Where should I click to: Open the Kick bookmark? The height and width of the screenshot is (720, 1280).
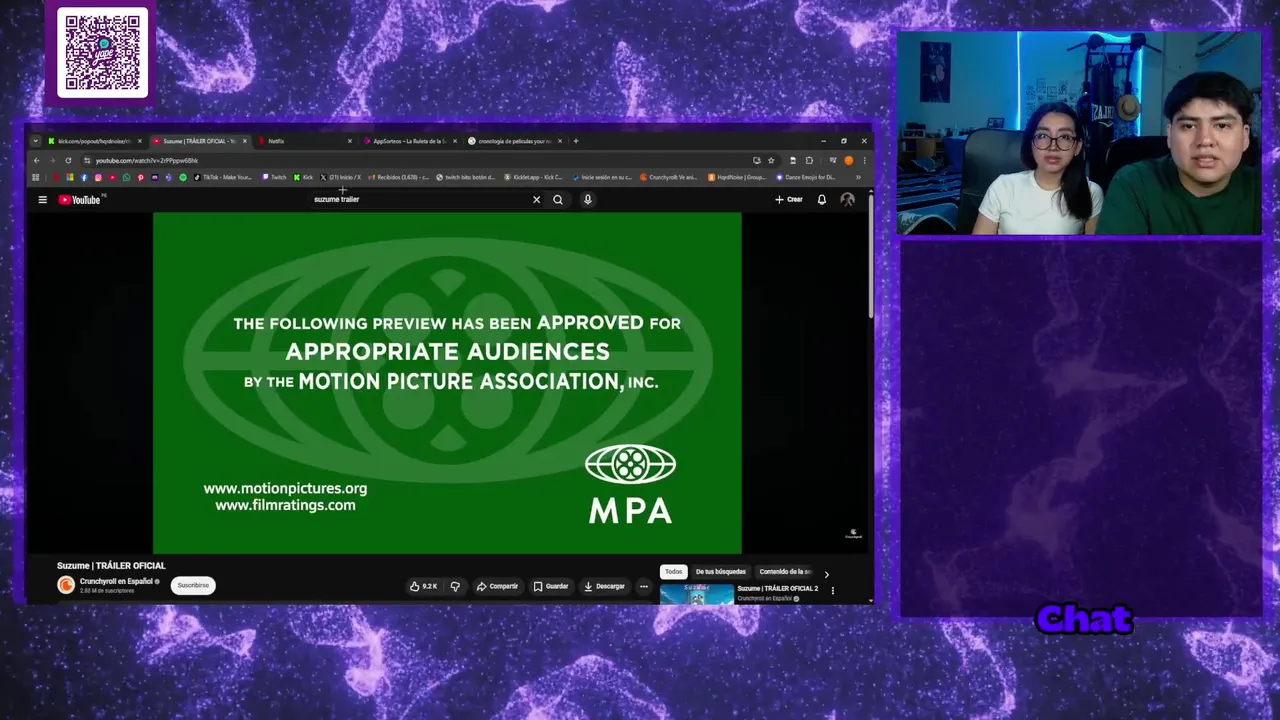click(x=303, y=177)
